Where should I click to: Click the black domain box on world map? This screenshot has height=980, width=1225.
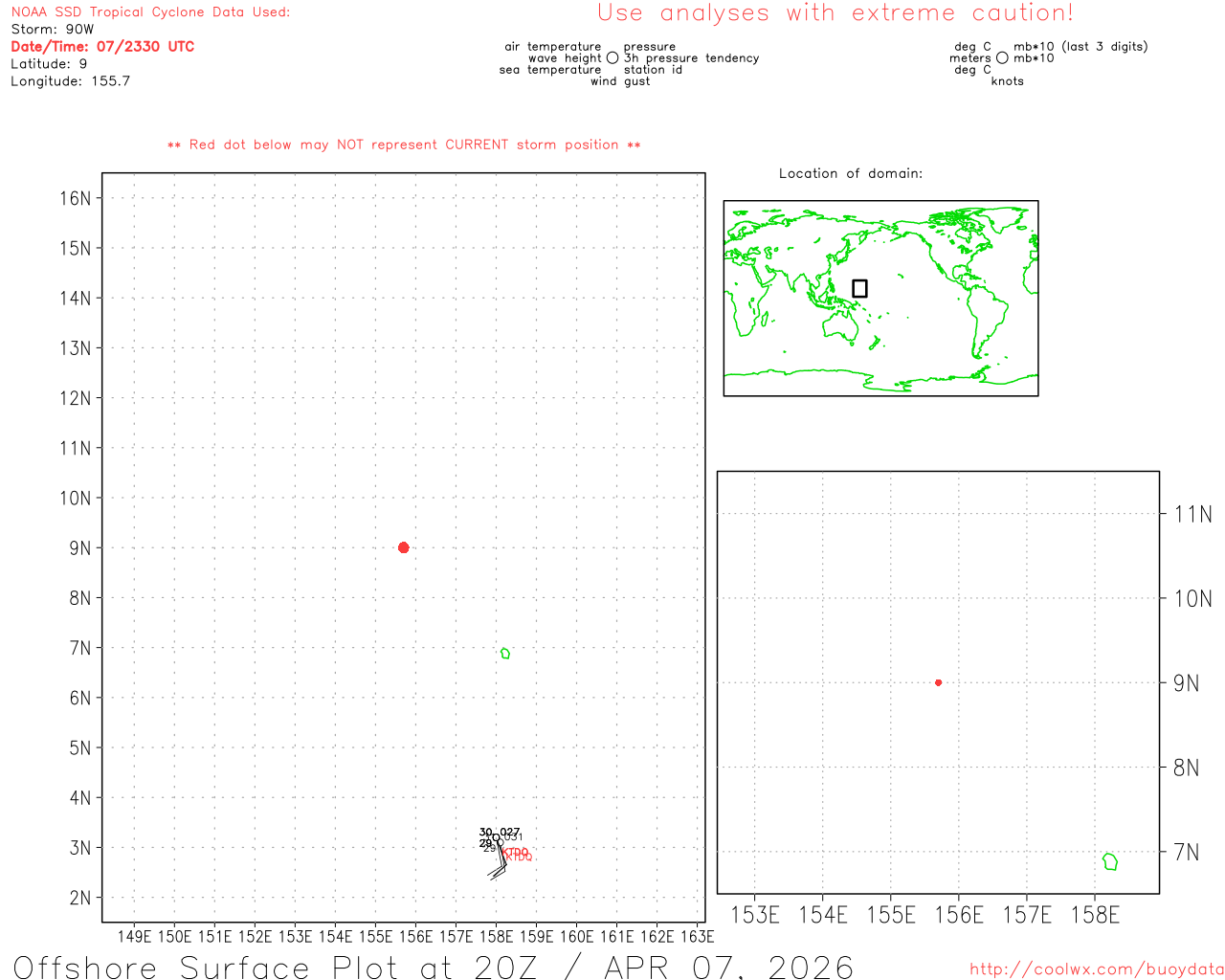click(x=859, y=288)
